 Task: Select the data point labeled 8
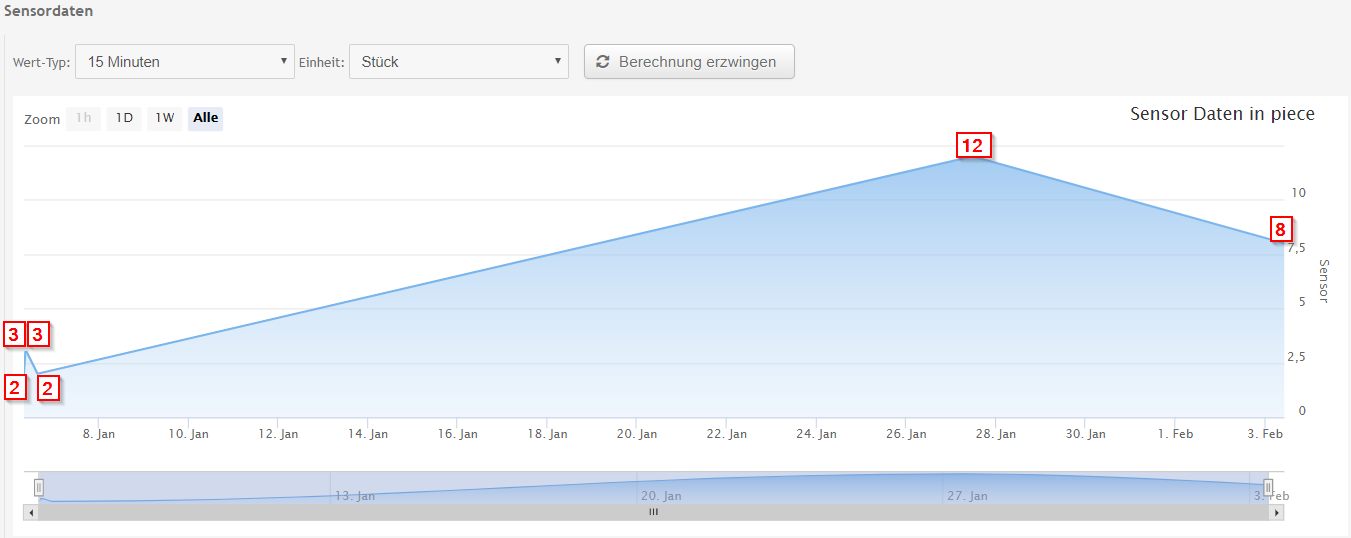coord(1281,229)
